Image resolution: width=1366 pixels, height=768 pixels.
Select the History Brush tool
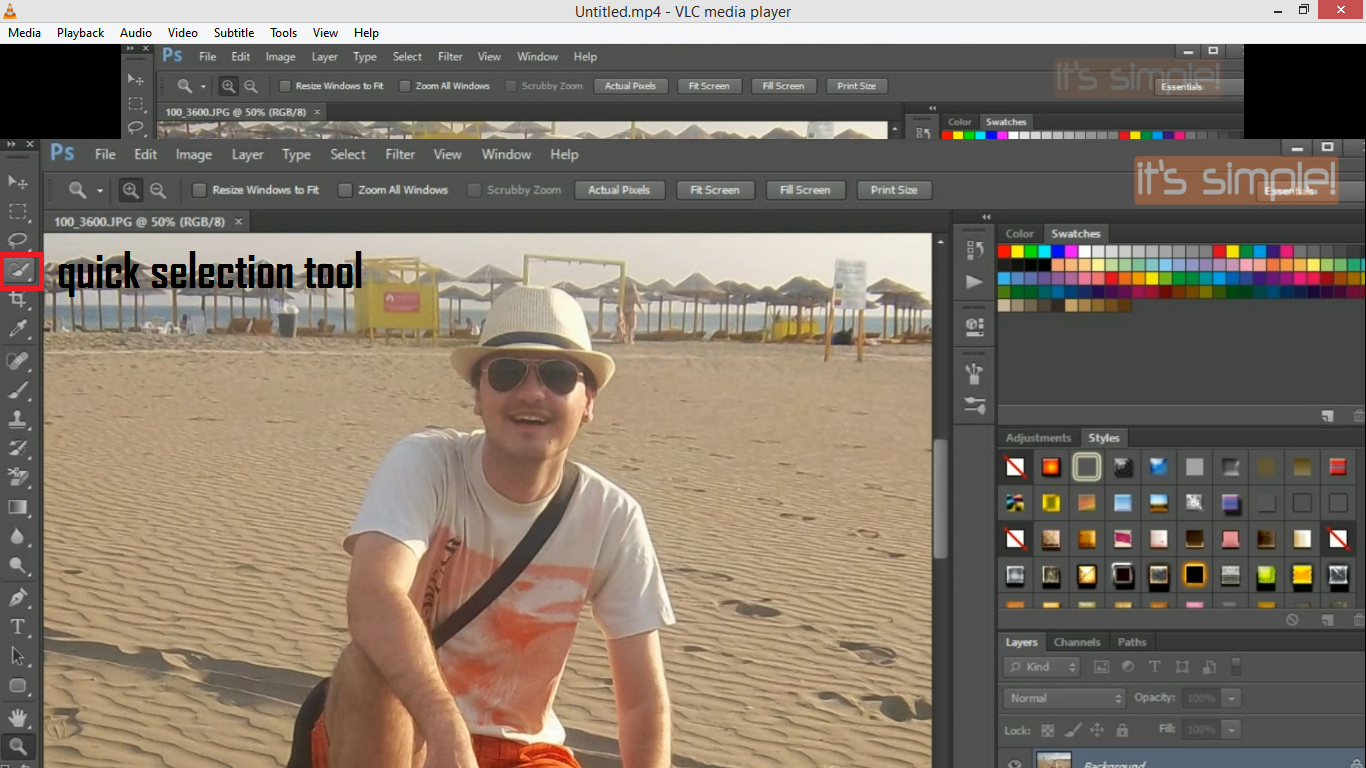pyautogui.click(x=18, y=448)
